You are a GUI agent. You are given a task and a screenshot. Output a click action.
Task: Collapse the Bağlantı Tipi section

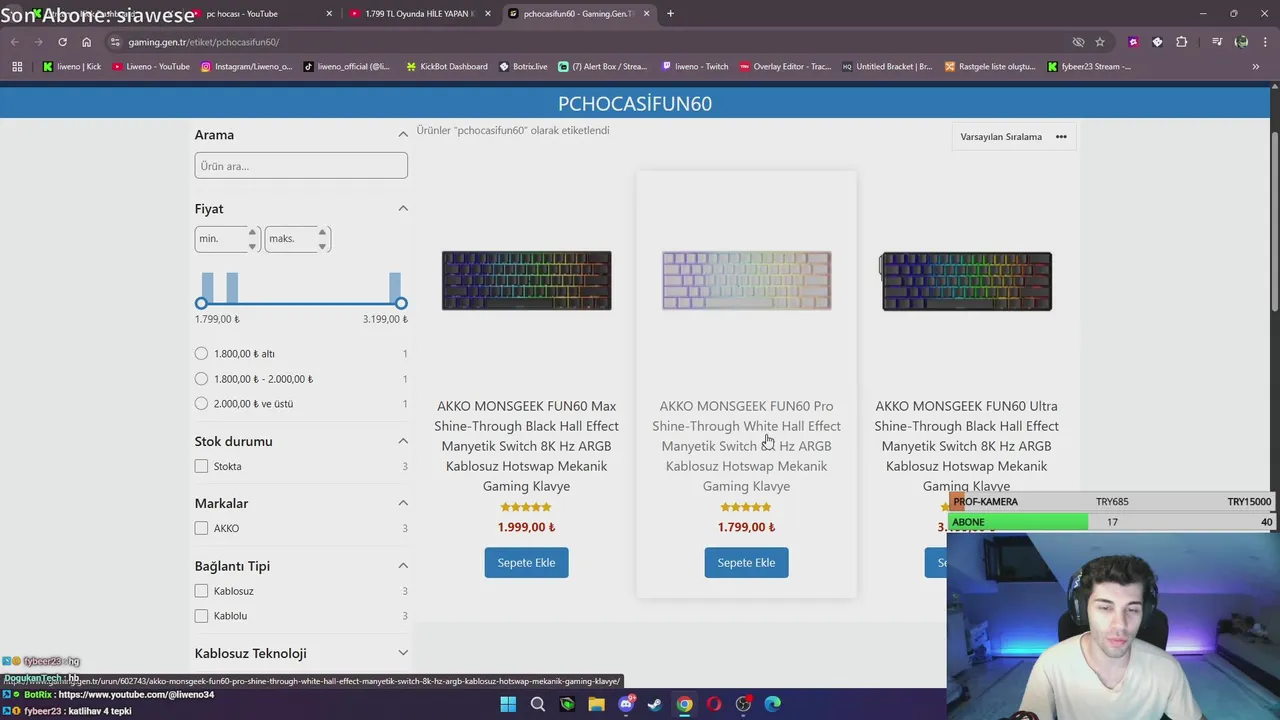click(403, 566)
